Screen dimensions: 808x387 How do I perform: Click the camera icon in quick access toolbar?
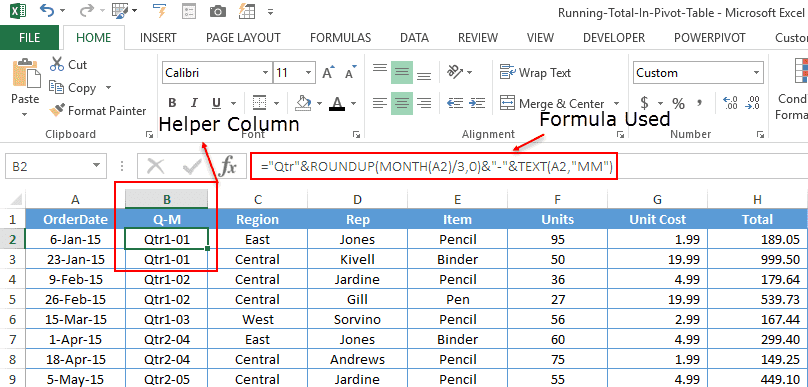218,11
